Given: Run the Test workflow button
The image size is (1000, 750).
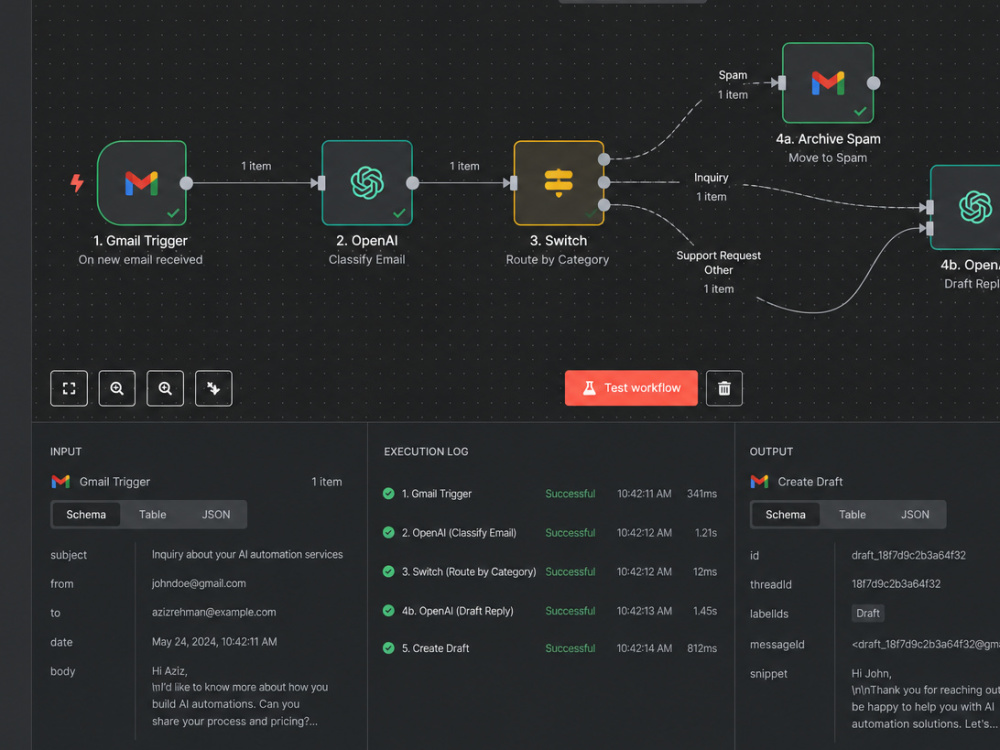Looking at the screenshot, I should click(x=631, y=388).
